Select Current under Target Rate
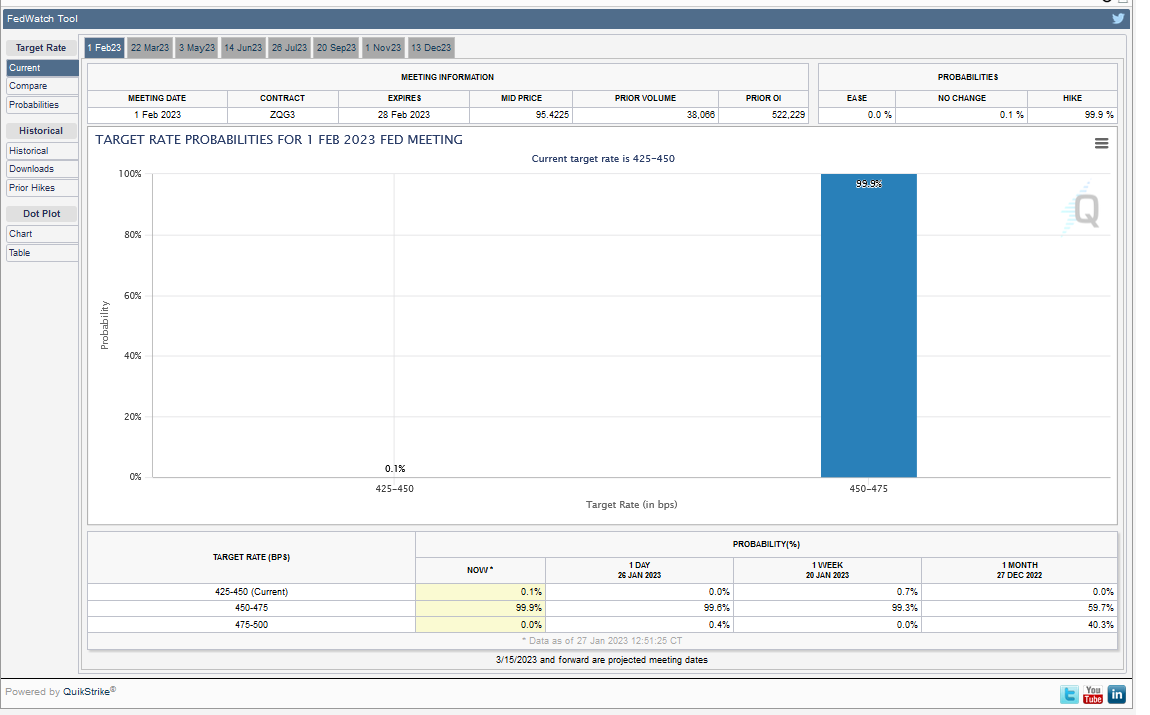1150x715 pixels. pos(43,67)
